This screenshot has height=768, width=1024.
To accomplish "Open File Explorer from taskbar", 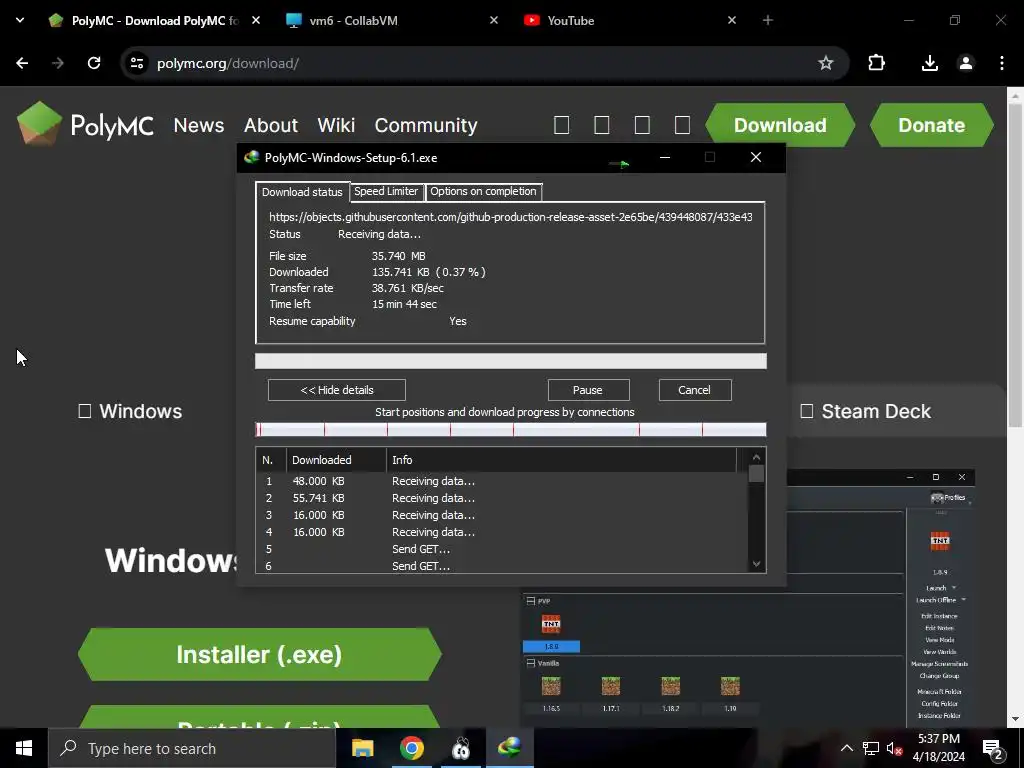I will pyautogui.click(x=362, y=748).
